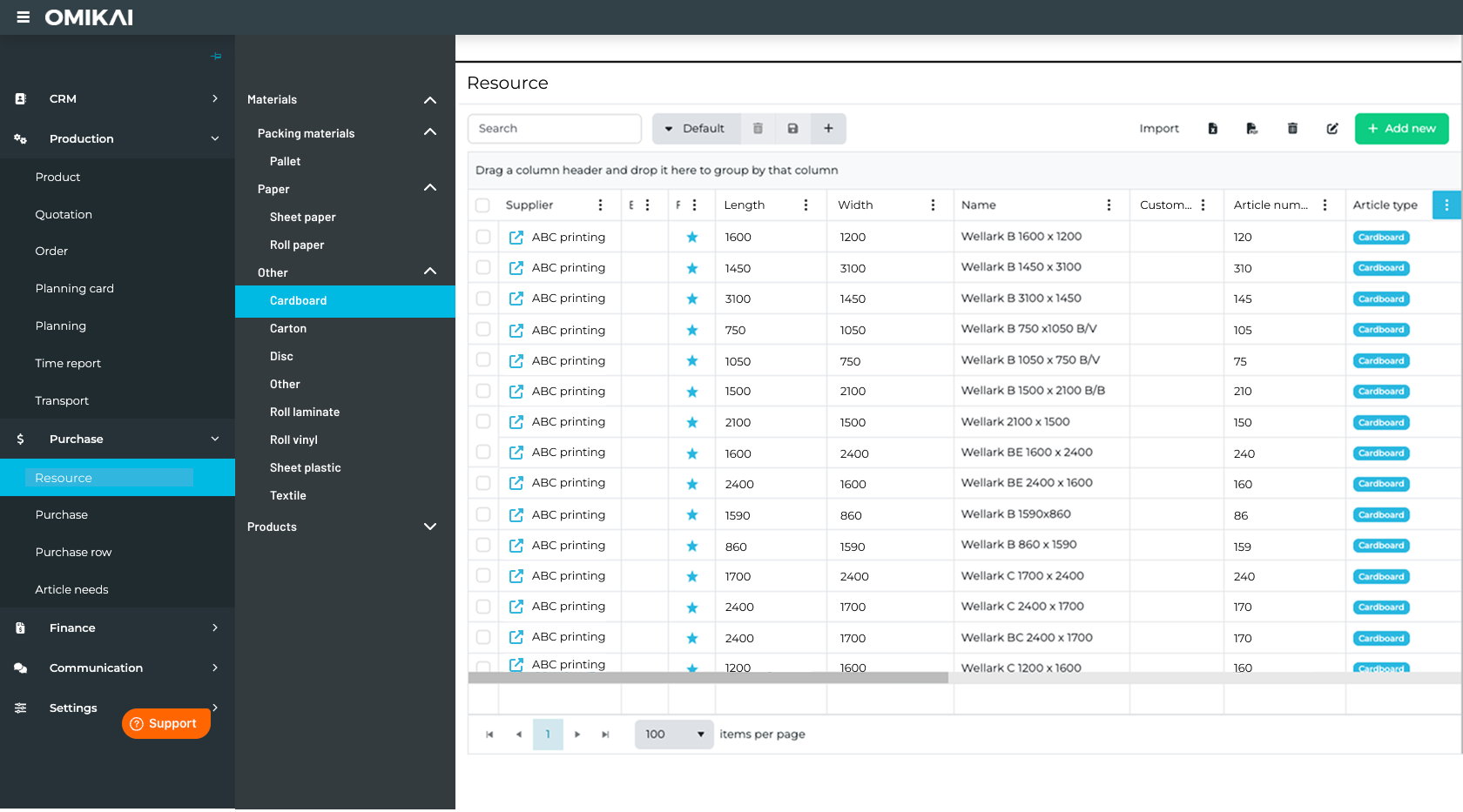Open the items per page dropdown
This screenshot has width=1463, height=812.
(x=673, y=735)
